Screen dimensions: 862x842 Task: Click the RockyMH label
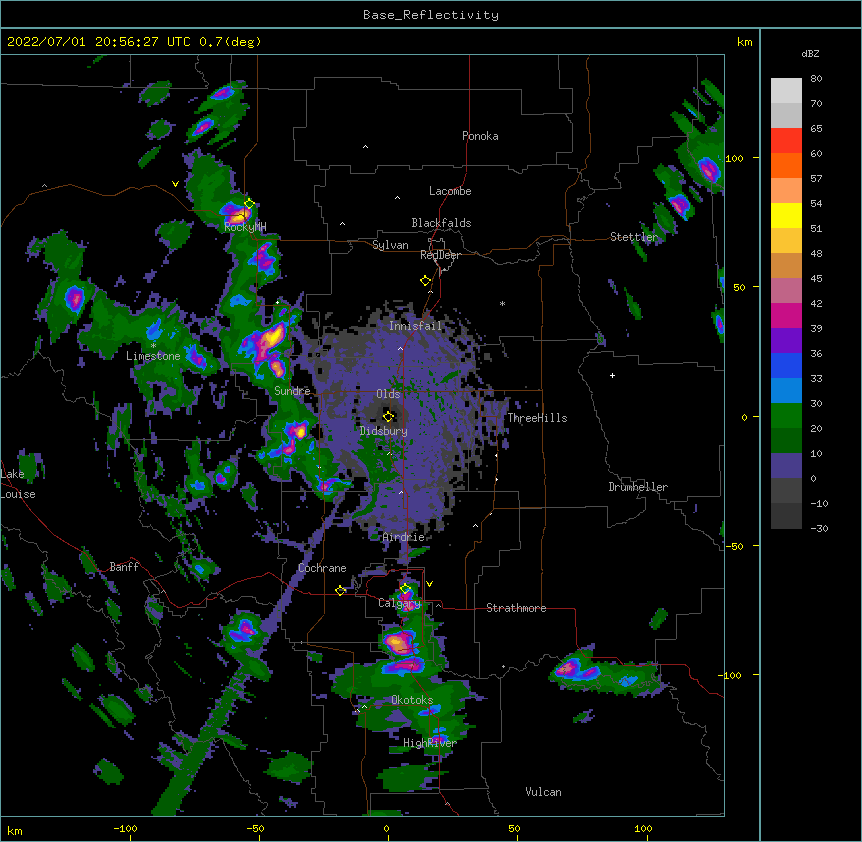(245, 227)
